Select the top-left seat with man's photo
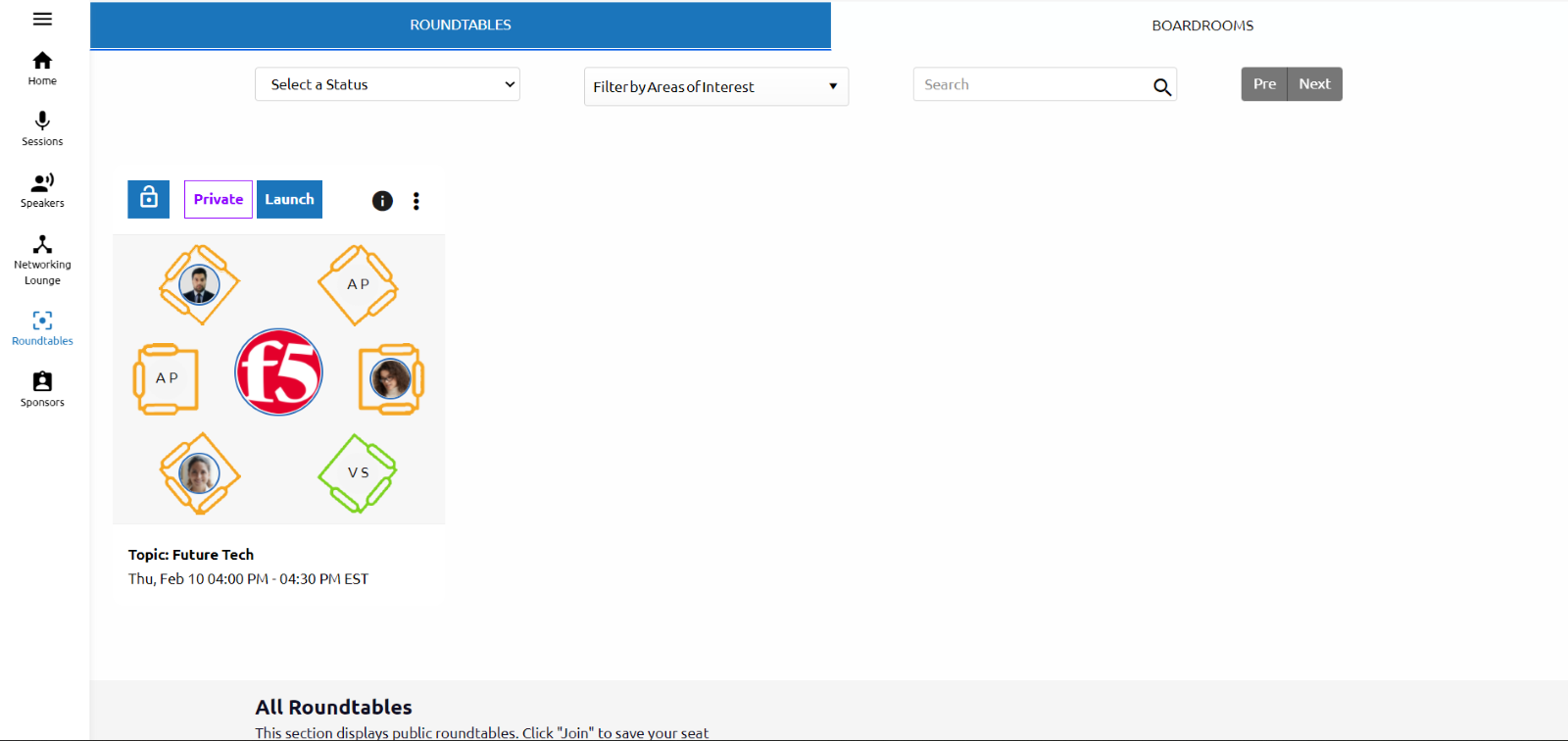 point(200,285)
